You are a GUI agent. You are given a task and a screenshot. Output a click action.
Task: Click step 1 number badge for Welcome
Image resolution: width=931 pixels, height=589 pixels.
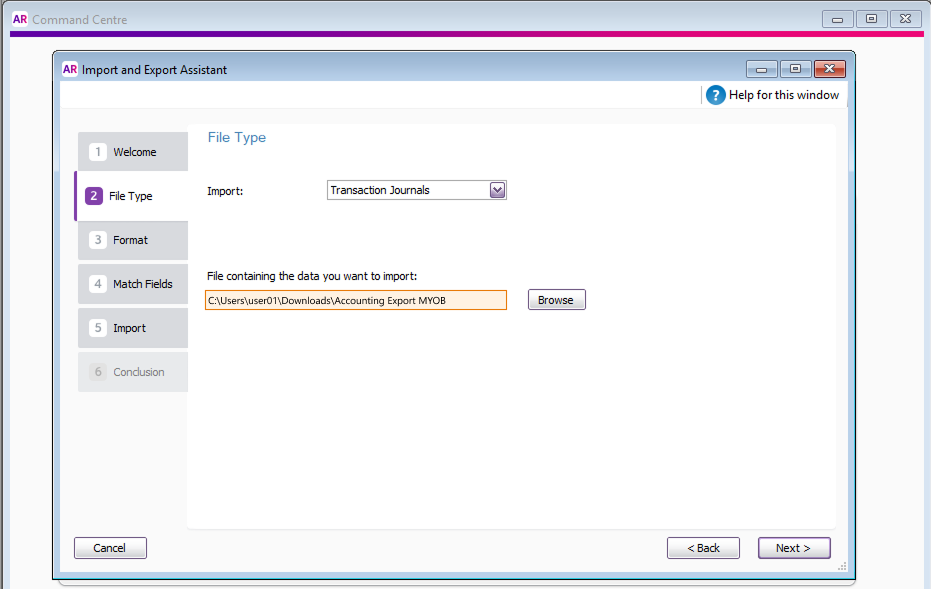tap(98, 152)
